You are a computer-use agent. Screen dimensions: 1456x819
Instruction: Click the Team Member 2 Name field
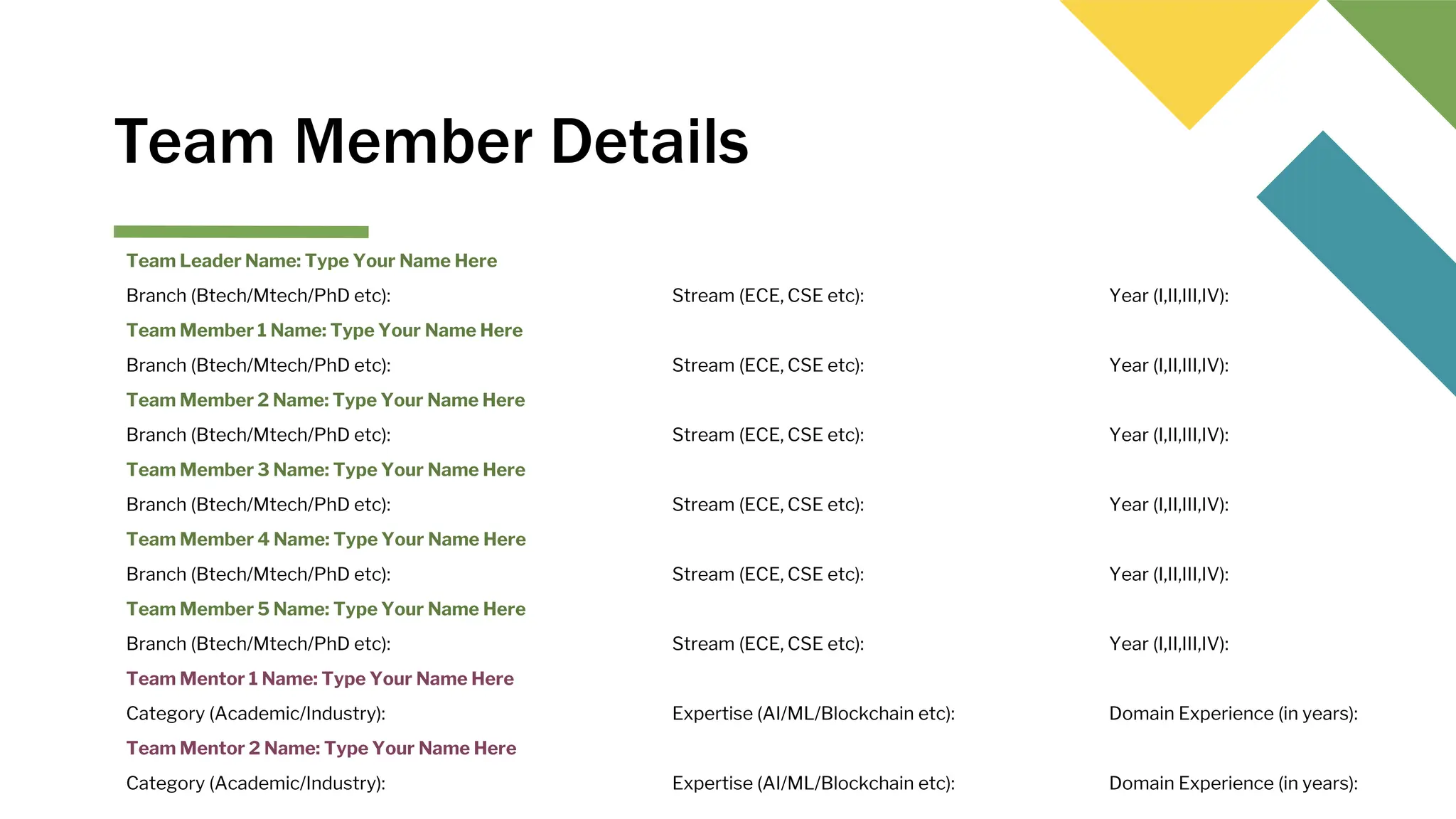point(326,400)
